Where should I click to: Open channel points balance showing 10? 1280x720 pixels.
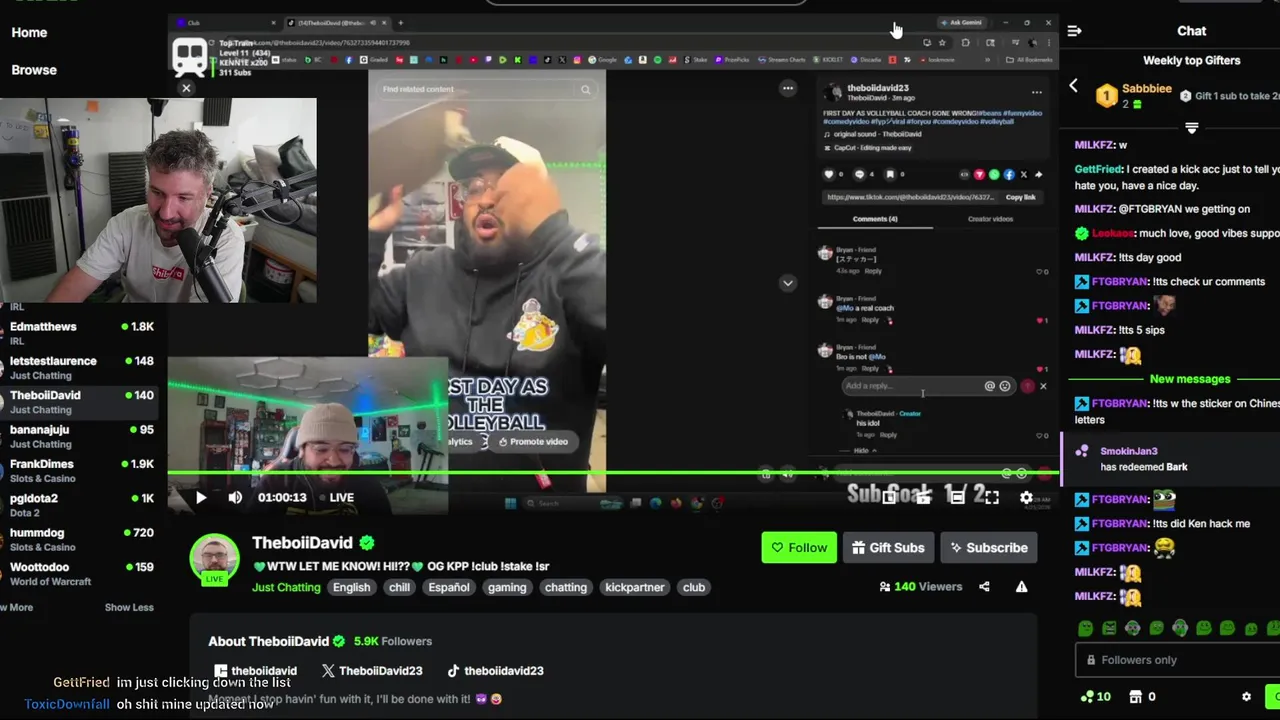pos(1096,696)
